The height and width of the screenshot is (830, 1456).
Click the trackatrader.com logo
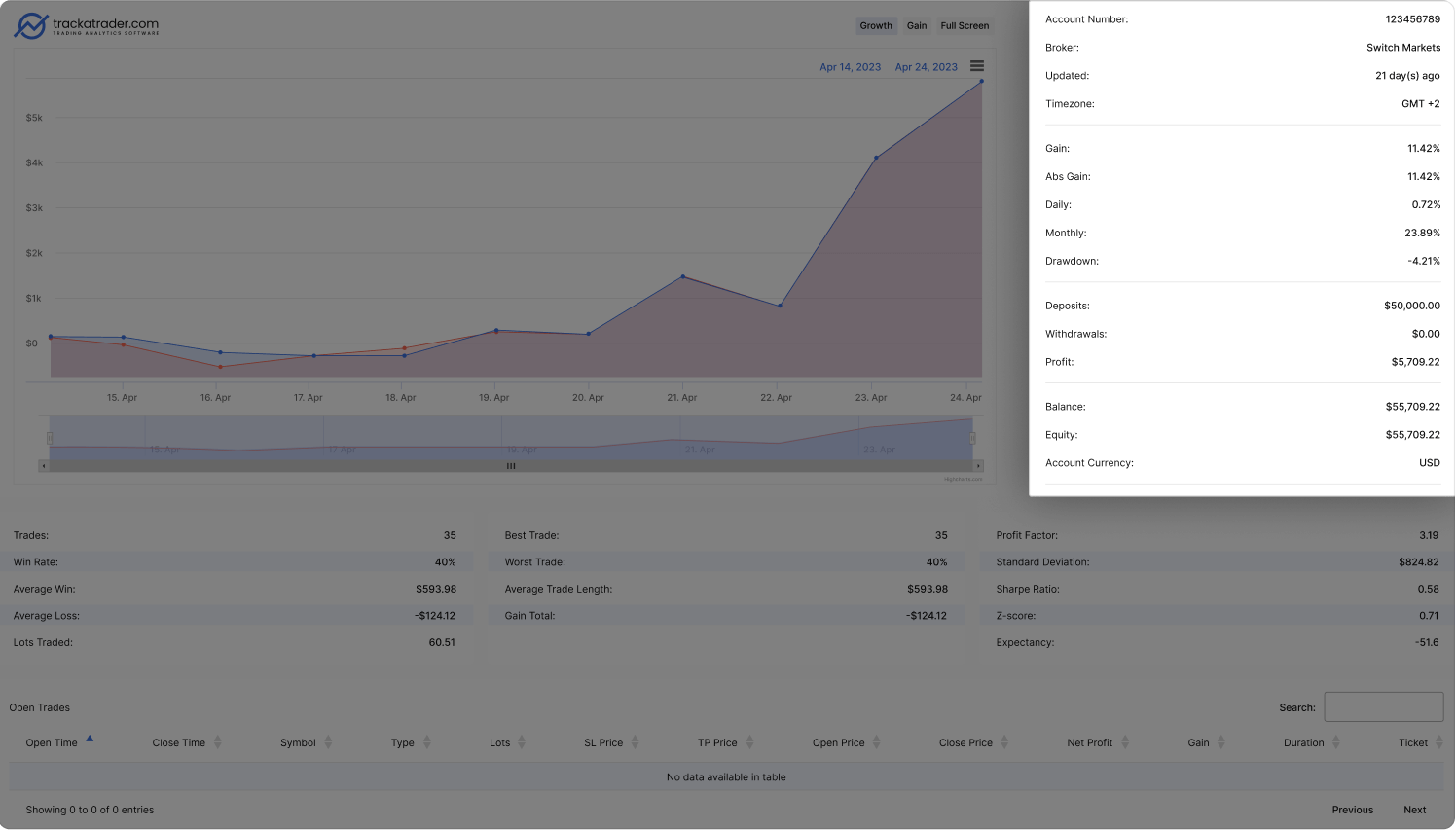(x=86, y=25)
